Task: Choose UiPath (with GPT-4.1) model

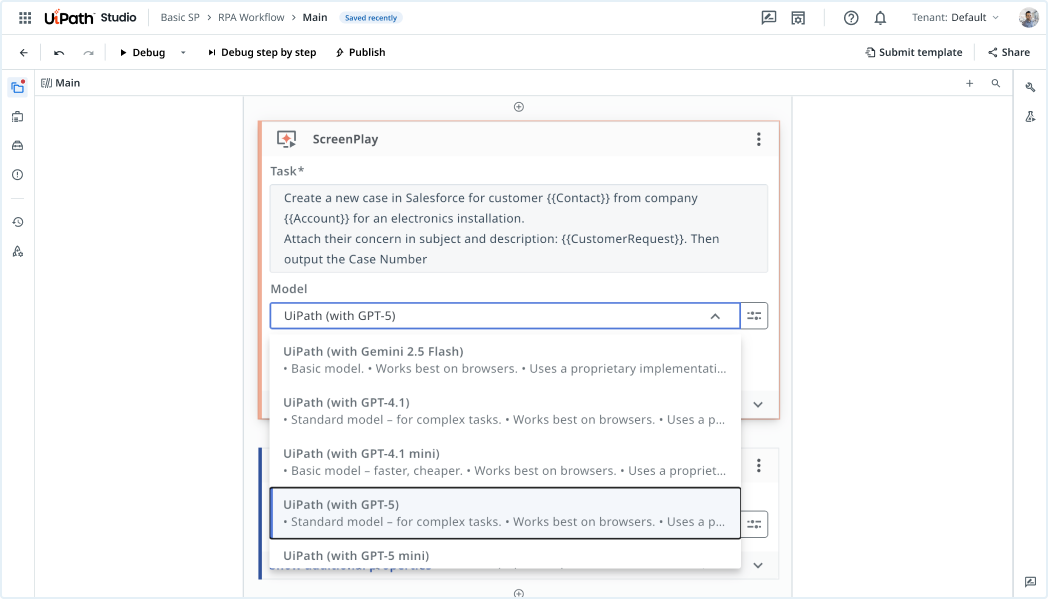Action: pyautogui.click(x=505, y=411)
